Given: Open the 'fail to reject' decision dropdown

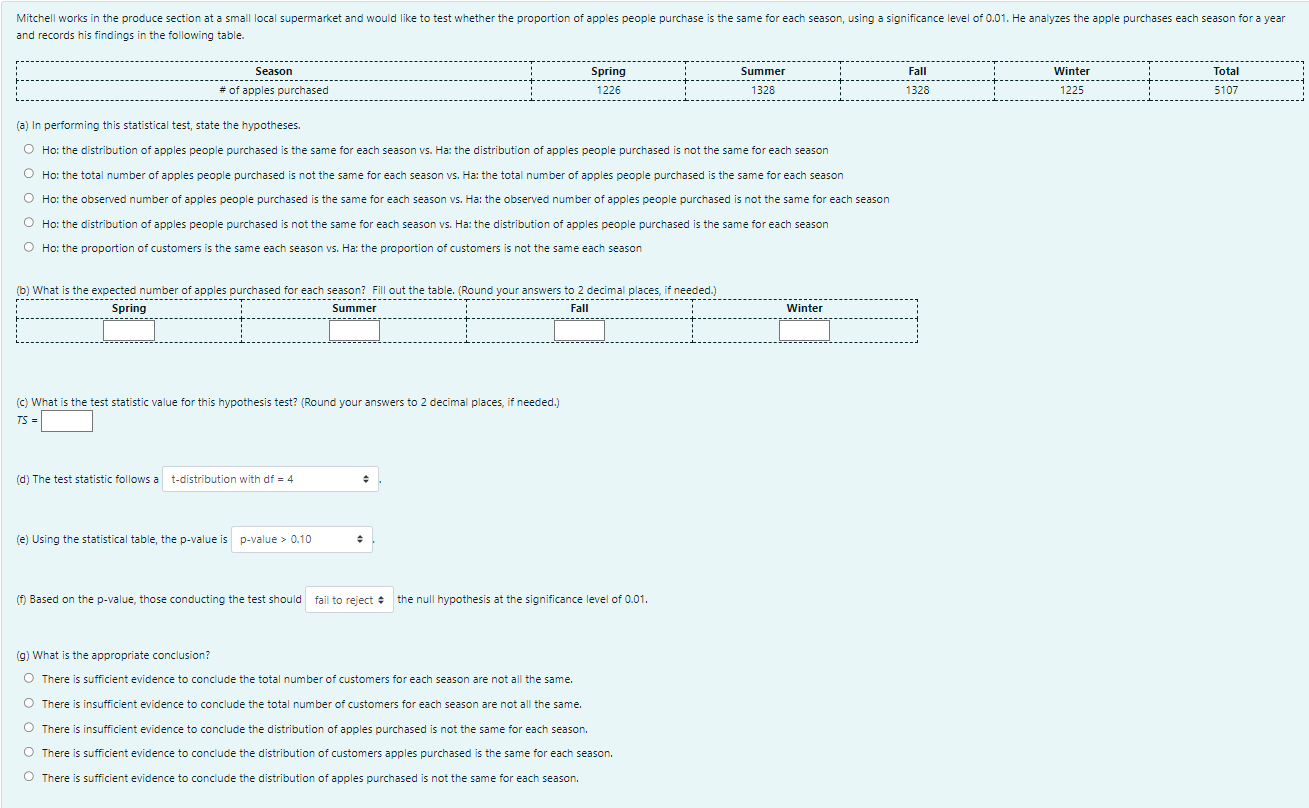Looking at the screenshot, I should coord(349,600).
